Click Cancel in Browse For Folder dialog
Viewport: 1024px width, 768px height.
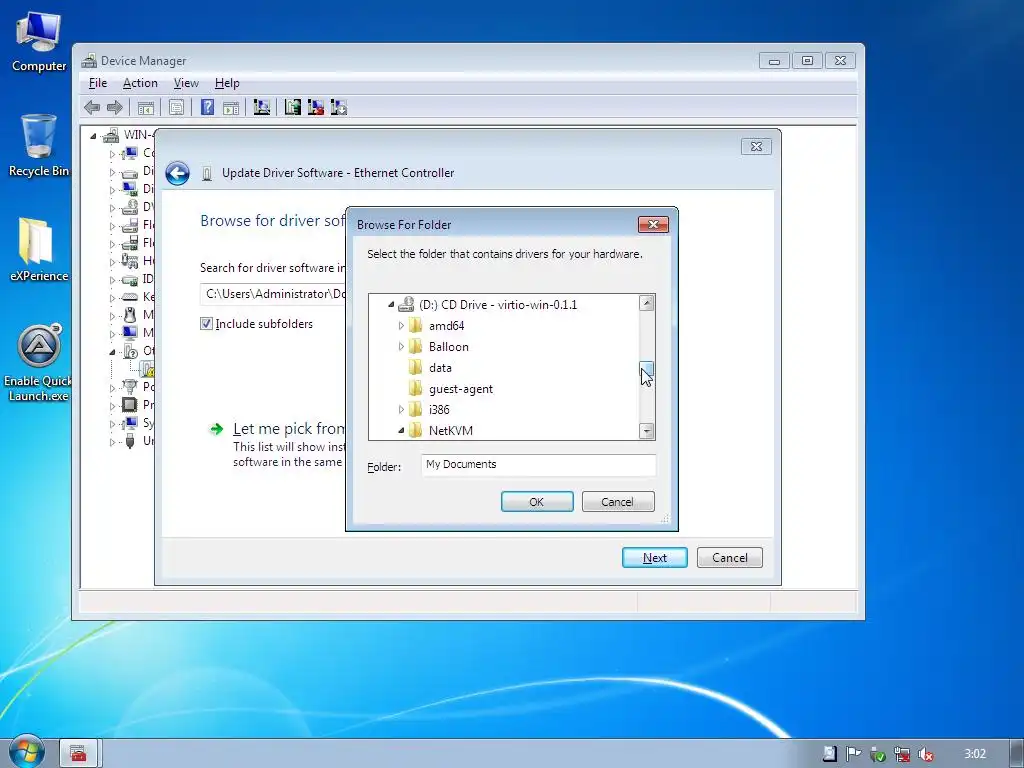(618, 502)
